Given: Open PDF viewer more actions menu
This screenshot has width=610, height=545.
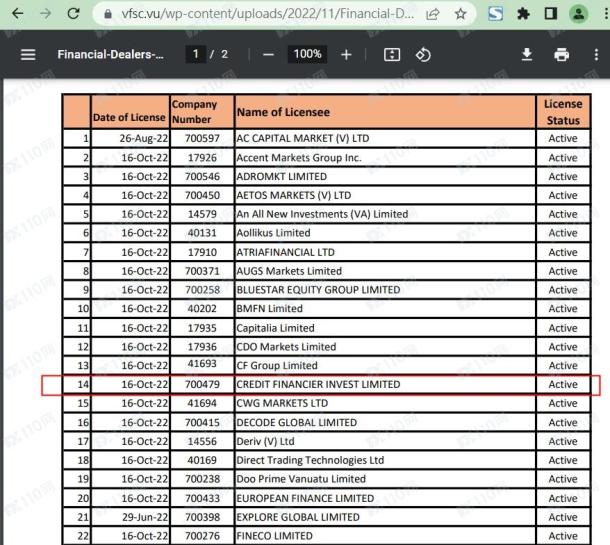Looking at the screenshot, I should (x=596, y=55).
